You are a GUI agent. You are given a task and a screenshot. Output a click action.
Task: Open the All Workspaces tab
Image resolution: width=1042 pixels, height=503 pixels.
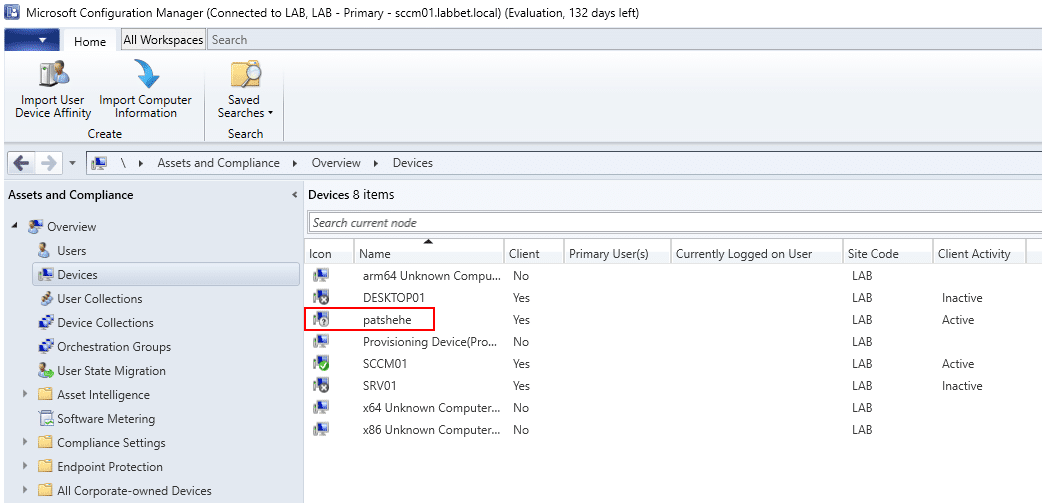(163, 40)
